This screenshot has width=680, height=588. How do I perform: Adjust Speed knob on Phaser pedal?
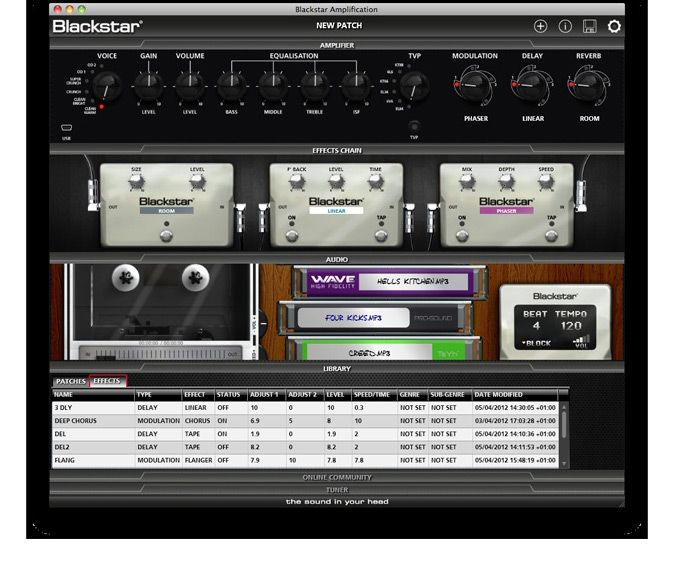546,182
